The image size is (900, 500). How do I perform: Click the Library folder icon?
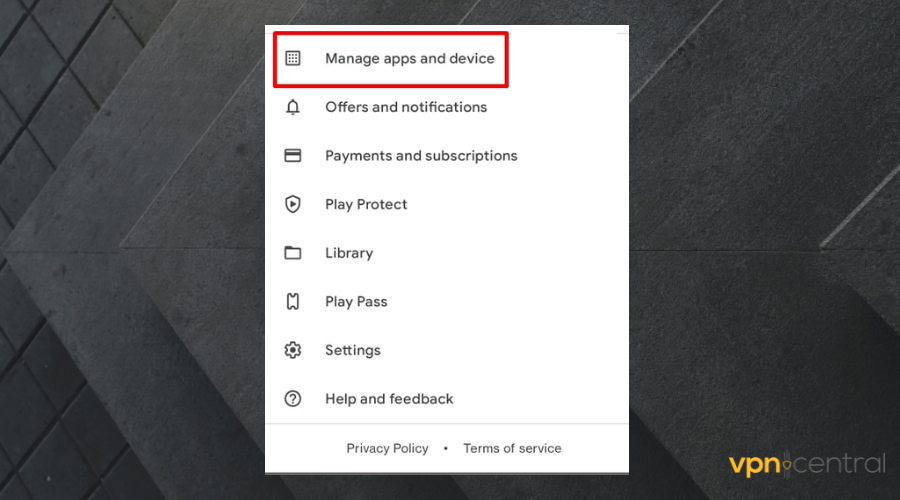pos(292,253)
